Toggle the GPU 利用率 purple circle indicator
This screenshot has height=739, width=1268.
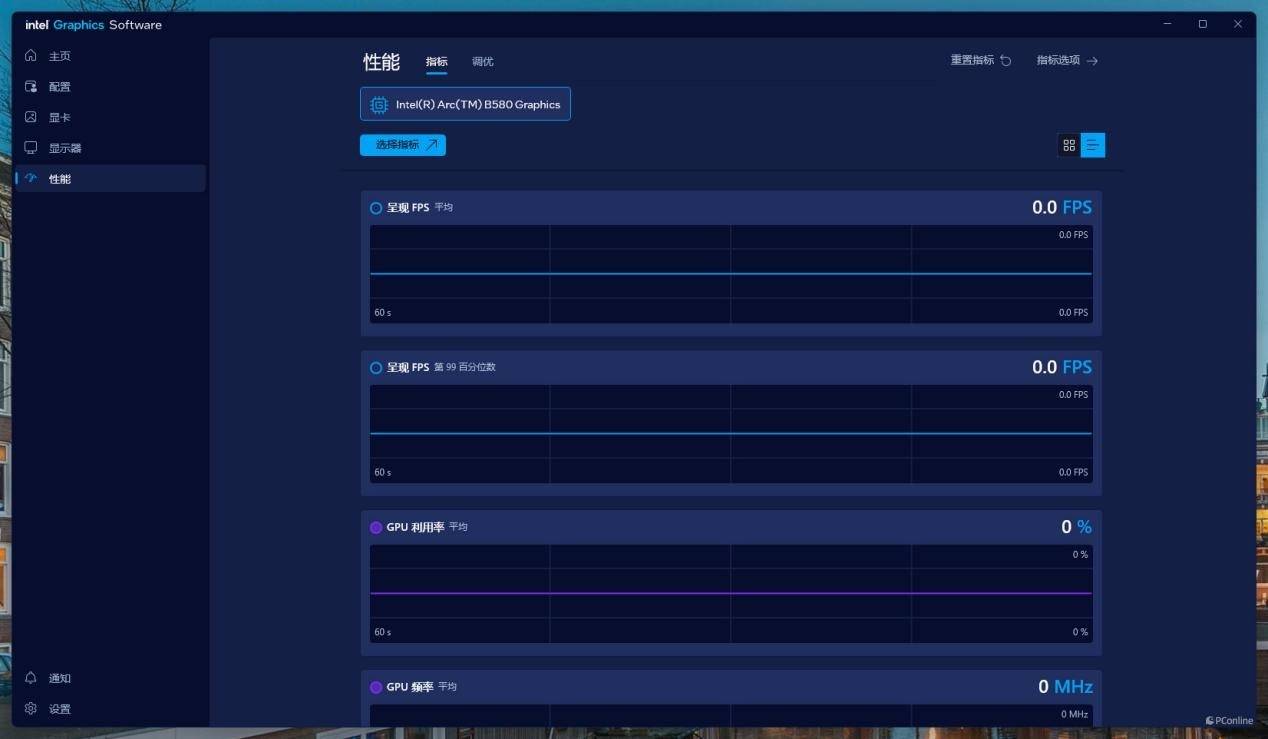coord(376,527)
